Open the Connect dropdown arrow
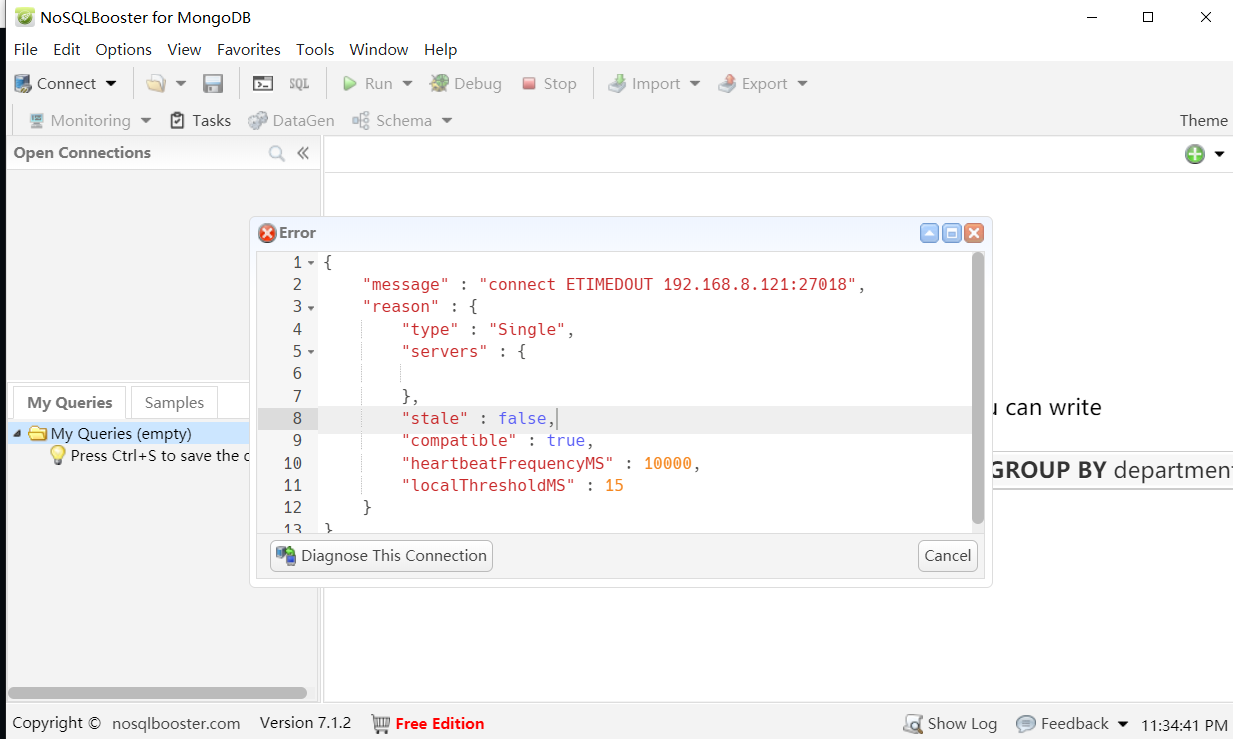Screen dimensions: 1233x739 111,84
